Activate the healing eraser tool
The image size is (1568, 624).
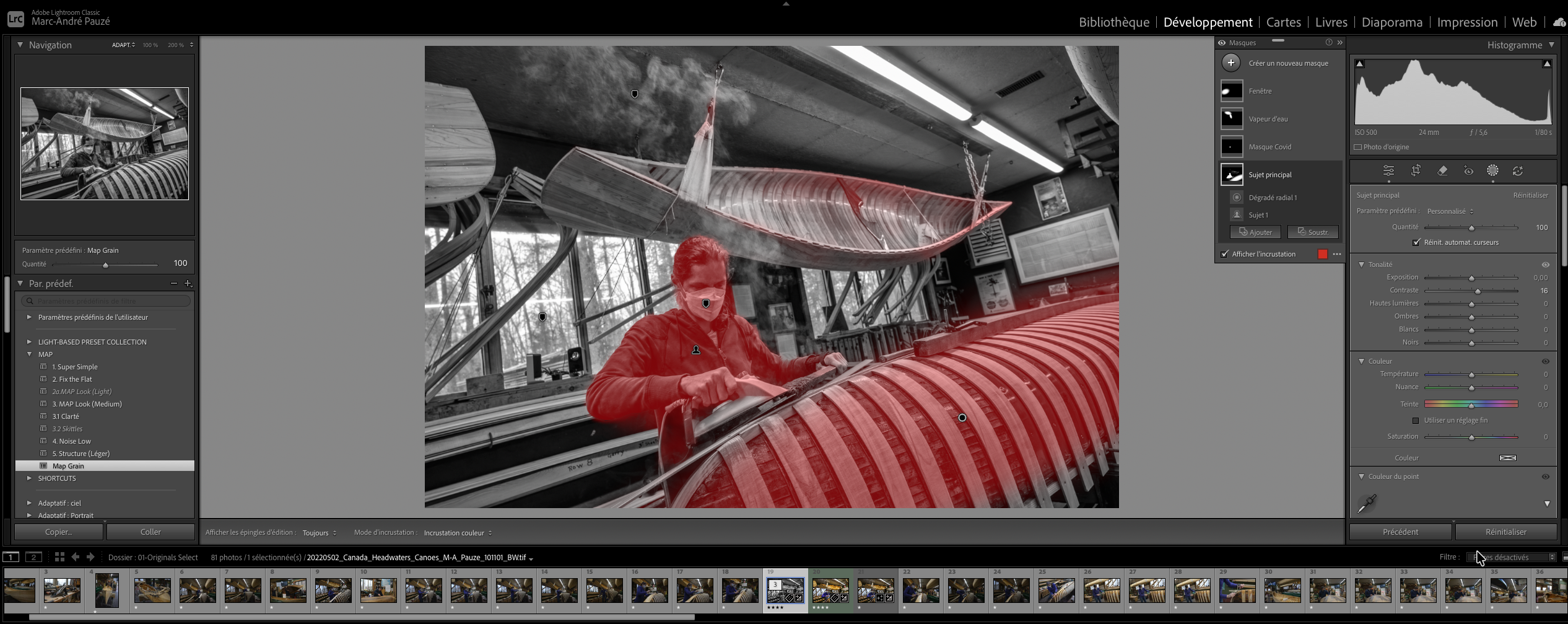coord(1442,171)
